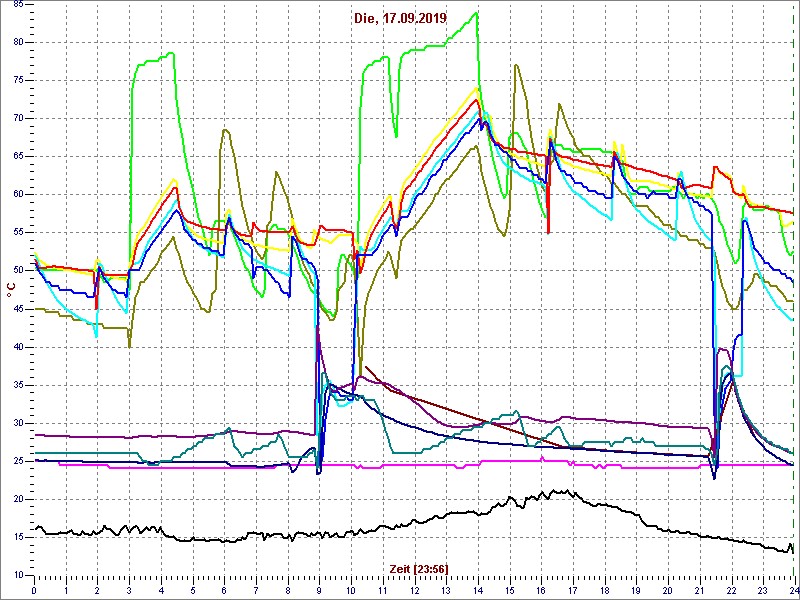Select the 60 value on temperature axis
This screenshot has height=600, width=800.
17,195
